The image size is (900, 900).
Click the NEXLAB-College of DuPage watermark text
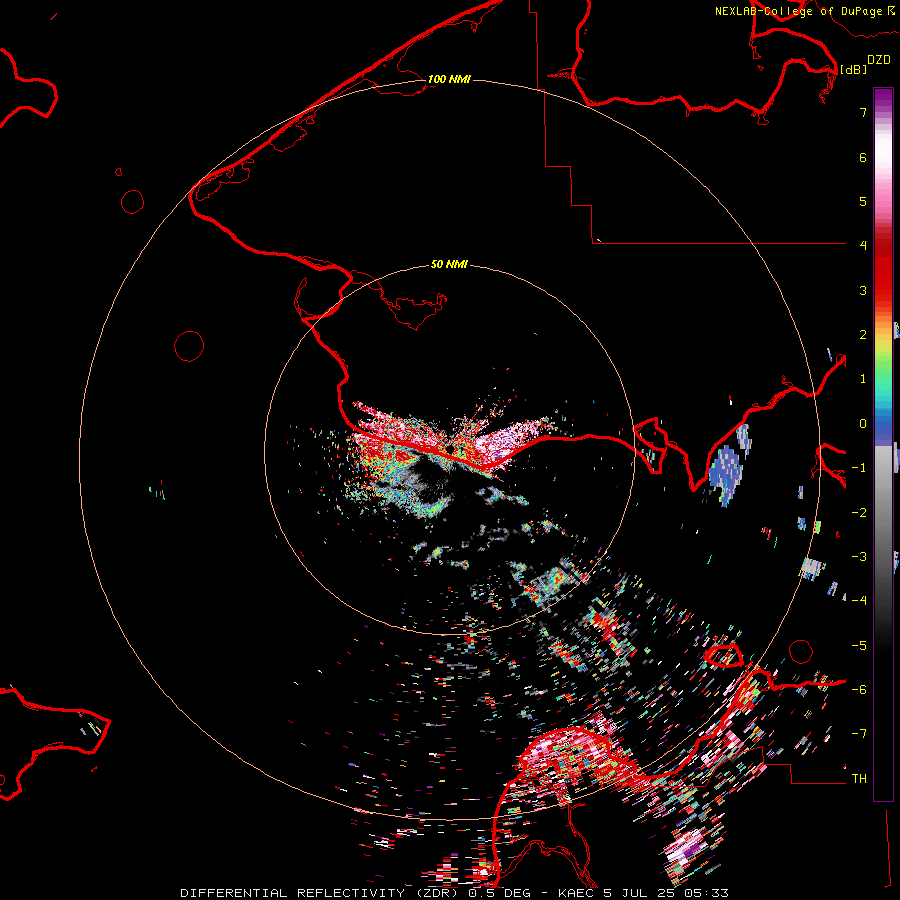pyautogui.click(x=805, y=11)
